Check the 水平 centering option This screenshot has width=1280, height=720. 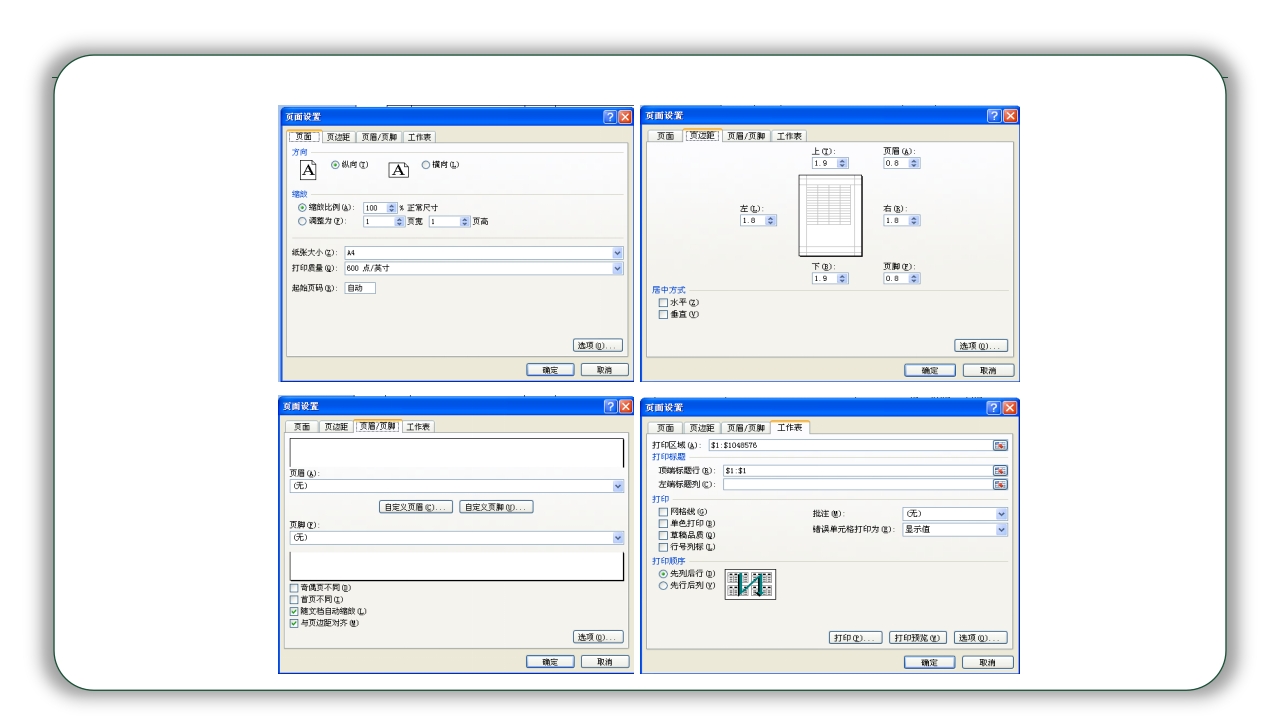[x=662, y=305]
